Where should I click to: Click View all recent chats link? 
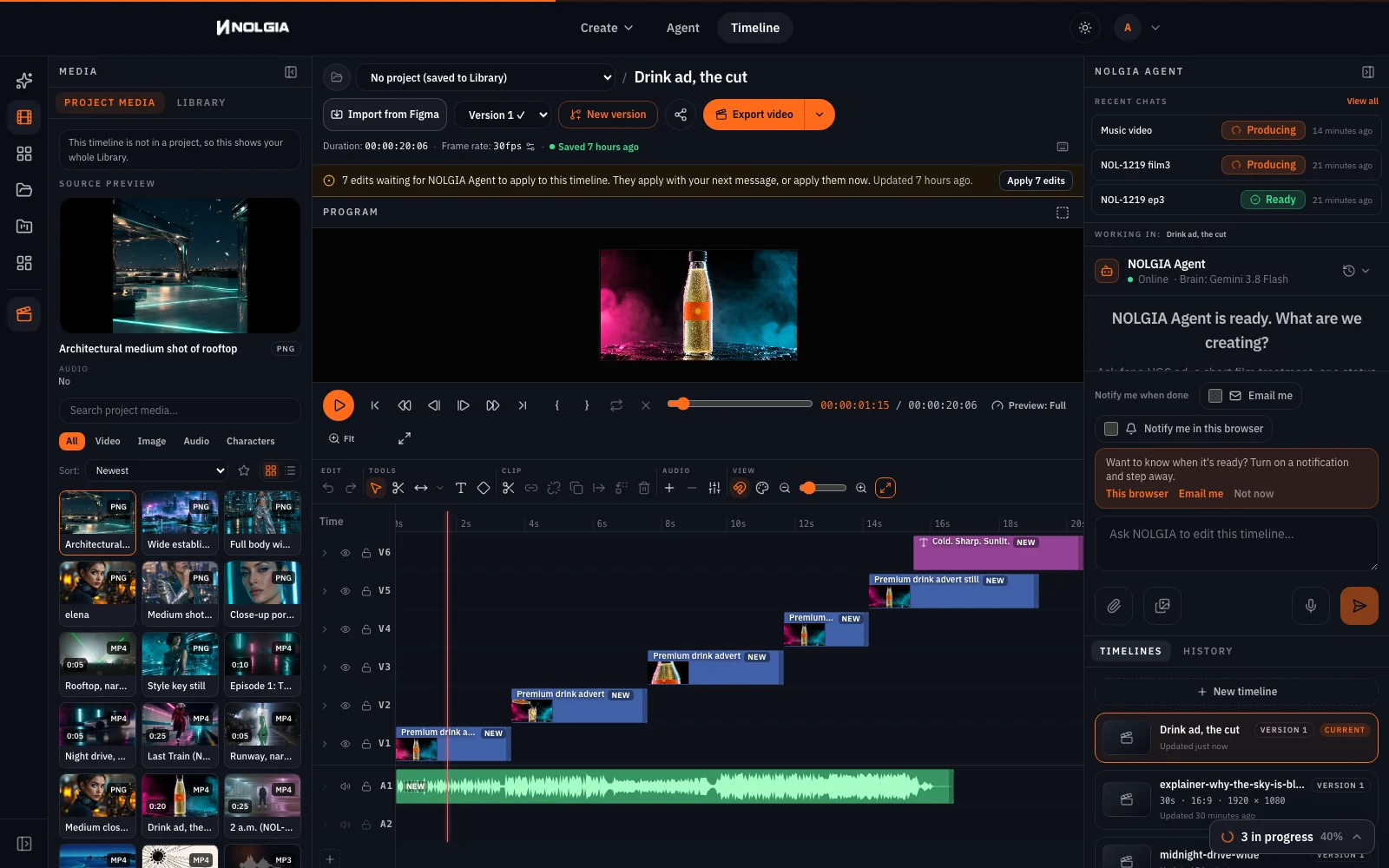(x=1362, y=102)
